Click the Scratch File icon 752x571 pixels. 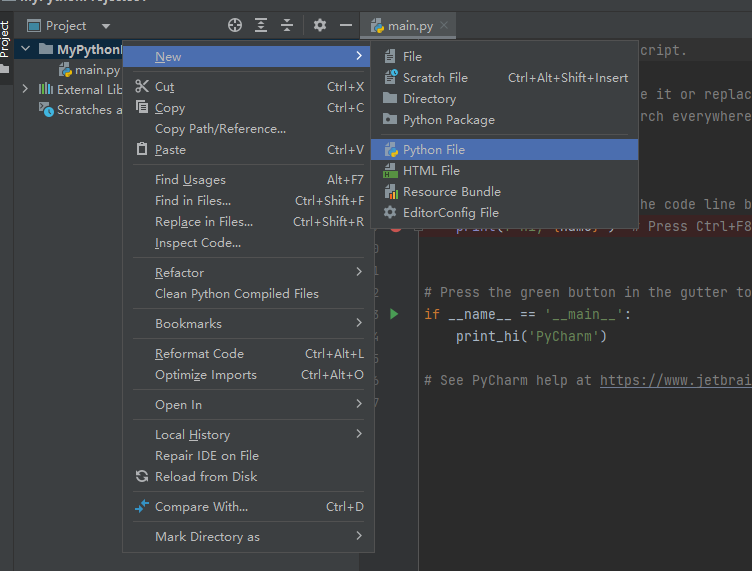(391, 77)
